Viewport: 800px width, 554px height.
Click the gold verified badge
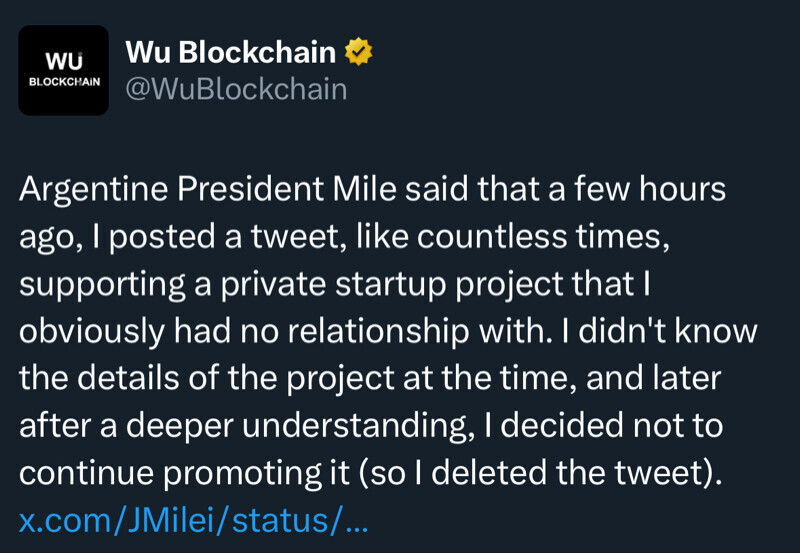tap(359, 52)
